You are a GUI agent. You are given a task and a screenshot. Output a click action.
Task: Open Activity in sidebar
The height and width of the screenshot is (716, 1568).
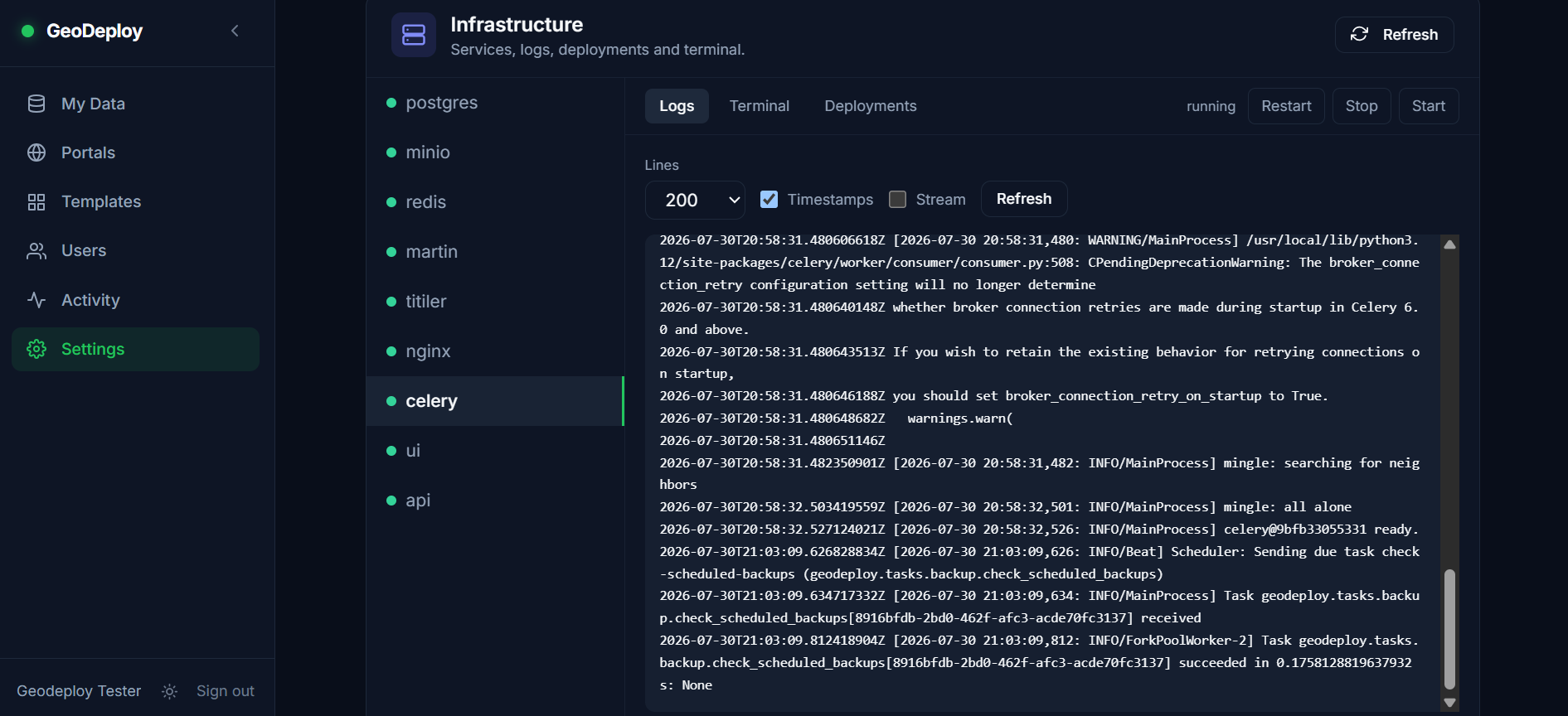[x=136, y=300]
